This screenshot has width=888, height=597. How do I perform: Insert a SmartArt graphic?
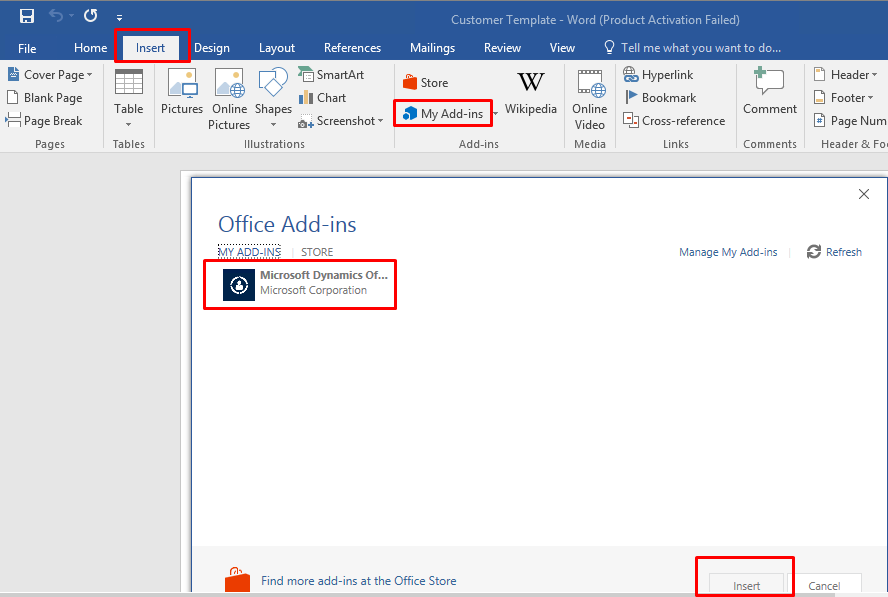point(332,75)
